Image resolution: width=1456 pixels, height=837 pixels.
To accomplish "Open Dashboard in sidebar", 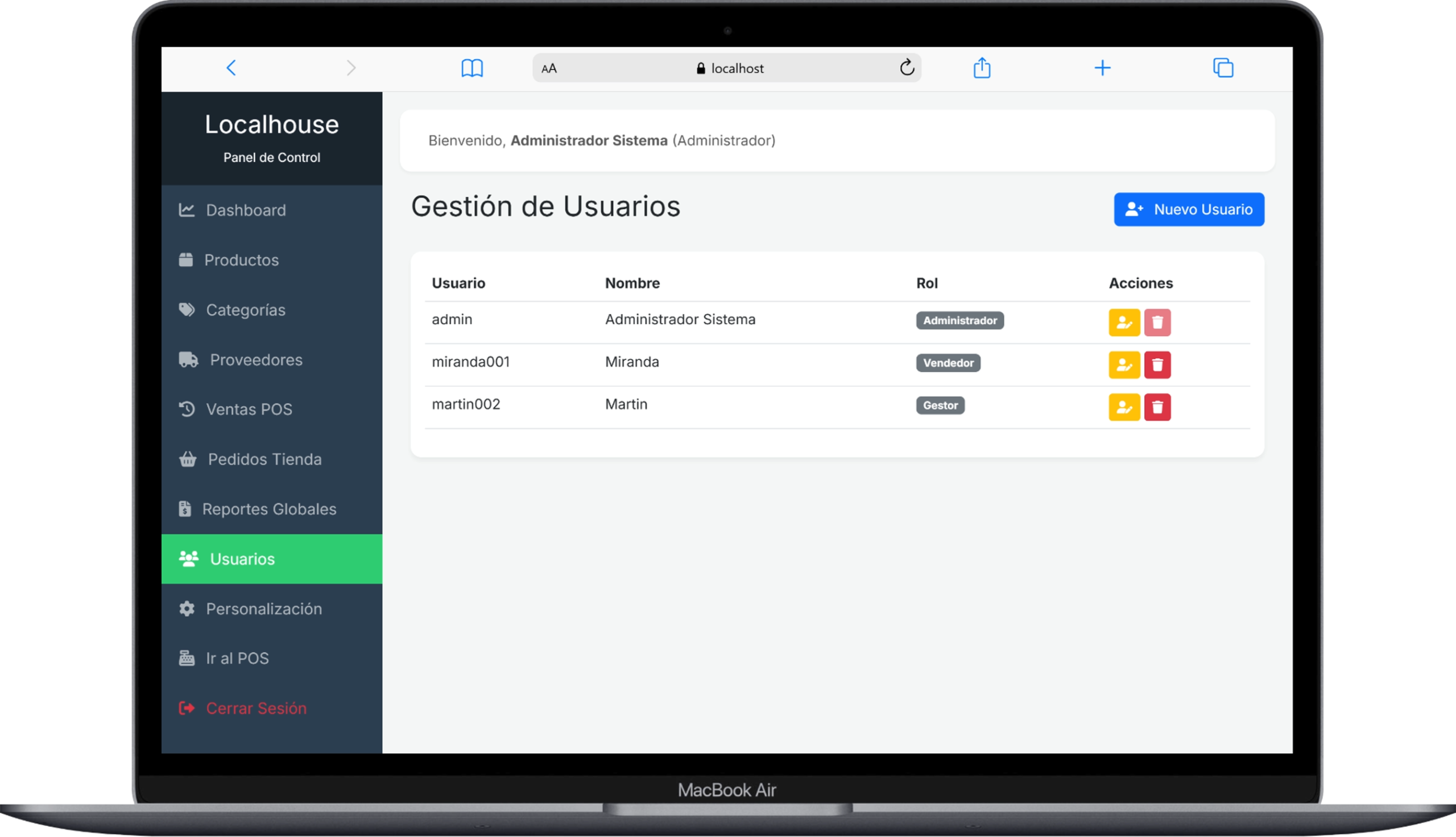I will click(246, 210).
